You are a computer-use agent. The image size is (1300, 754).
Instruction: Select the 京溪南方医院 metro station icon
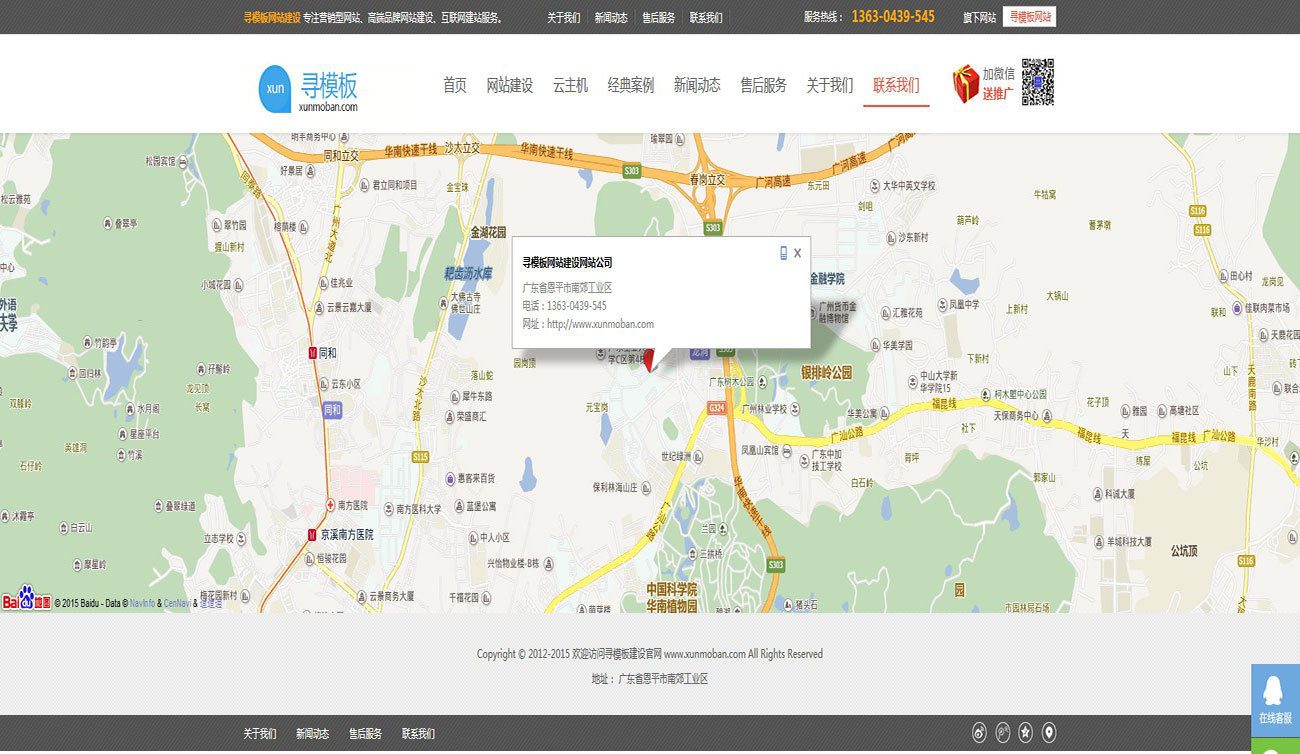pos(312,535)
